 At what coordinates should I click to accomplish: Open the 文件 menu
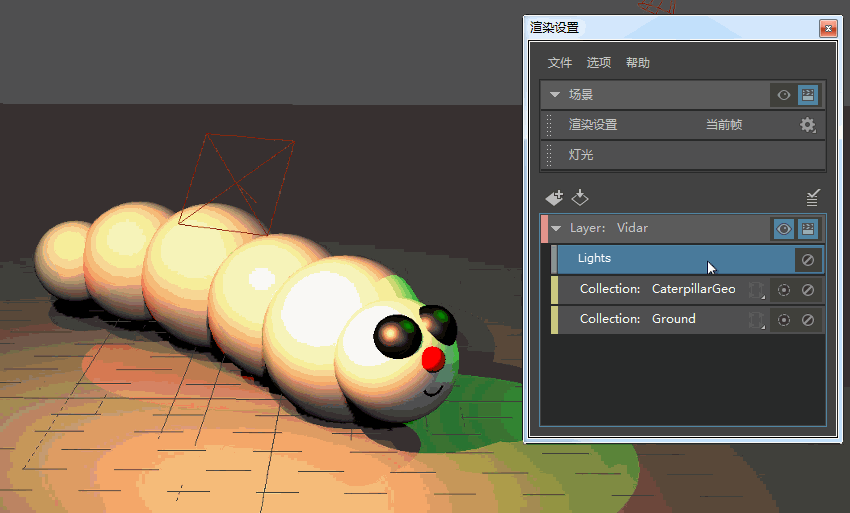(559, 63)
